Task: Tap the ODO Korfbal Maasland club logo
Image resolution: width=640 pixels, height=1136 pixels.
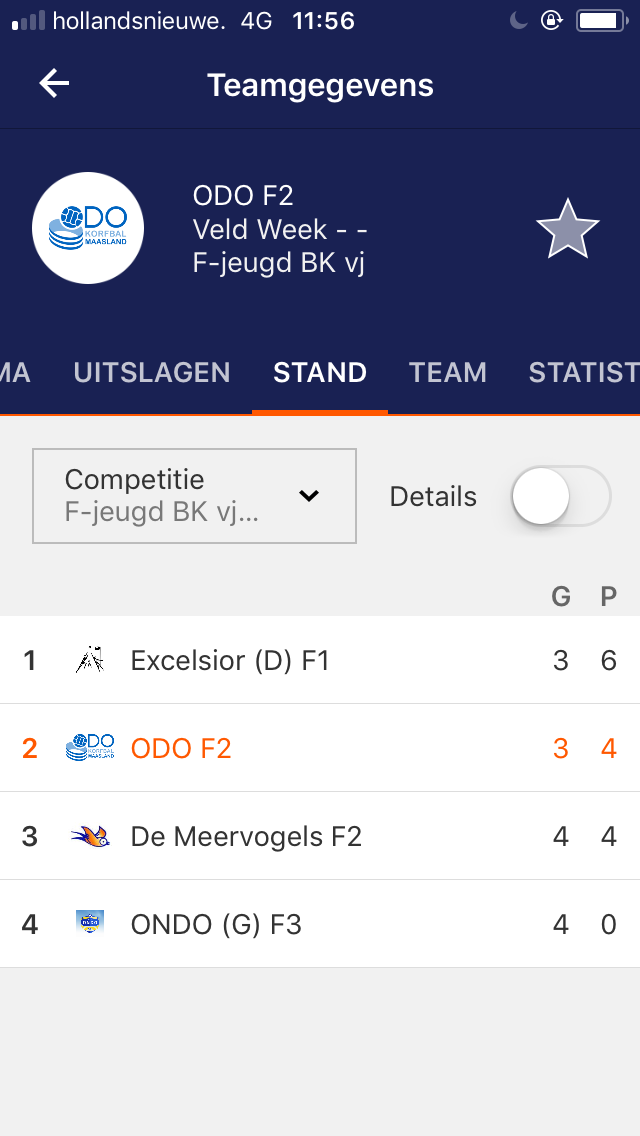Action: (88, 228)
